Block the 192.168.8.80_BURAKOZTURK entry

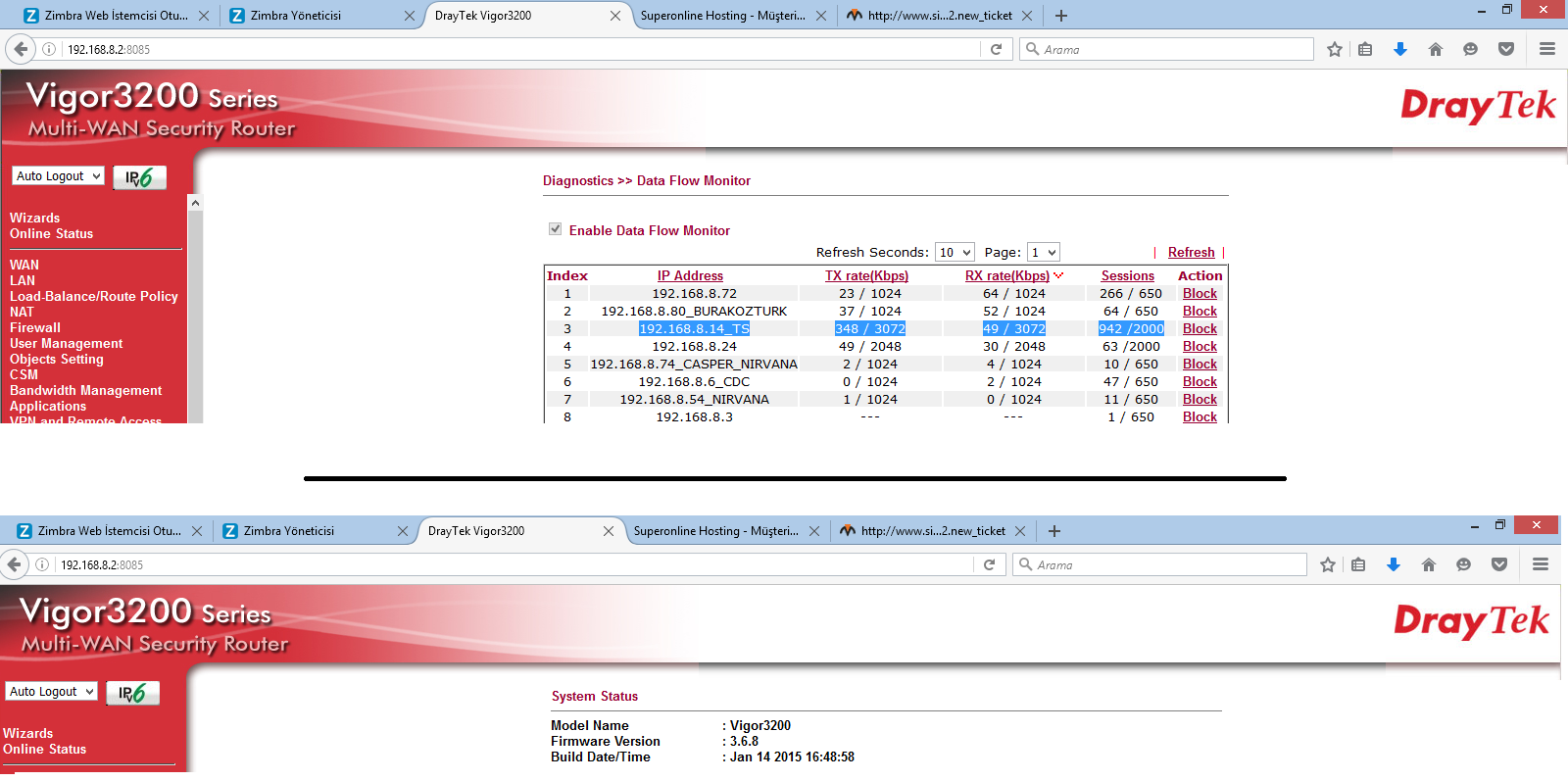point(1199,312)
